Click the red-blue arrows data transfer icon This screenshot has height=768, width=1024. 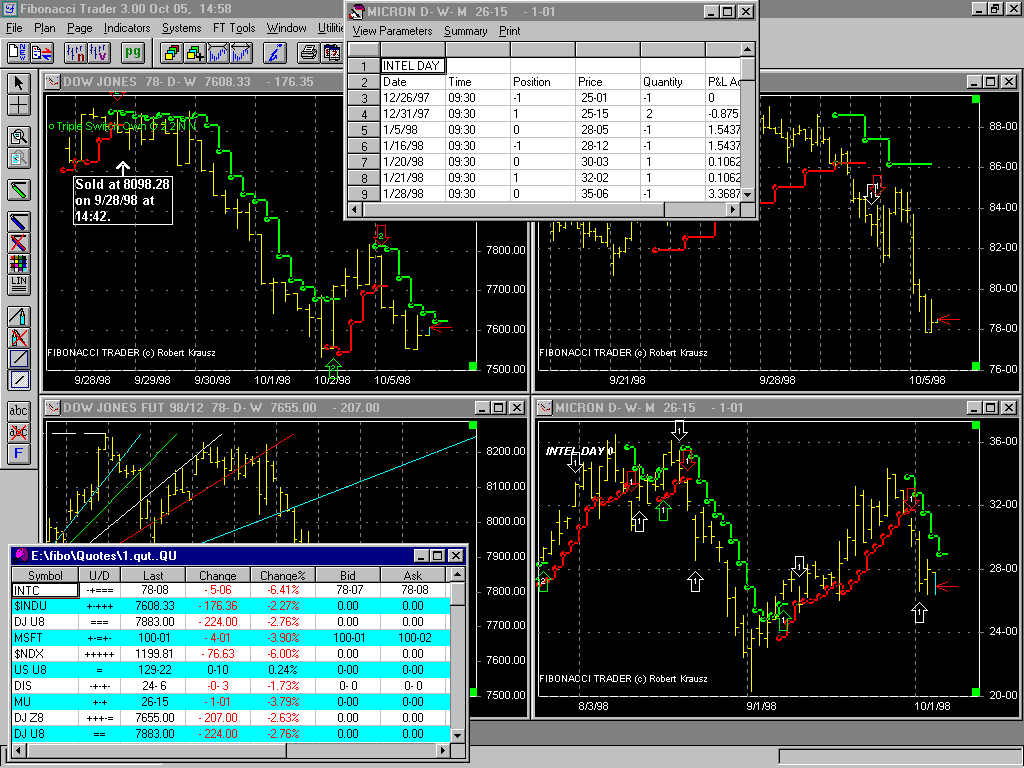point(42,52)
